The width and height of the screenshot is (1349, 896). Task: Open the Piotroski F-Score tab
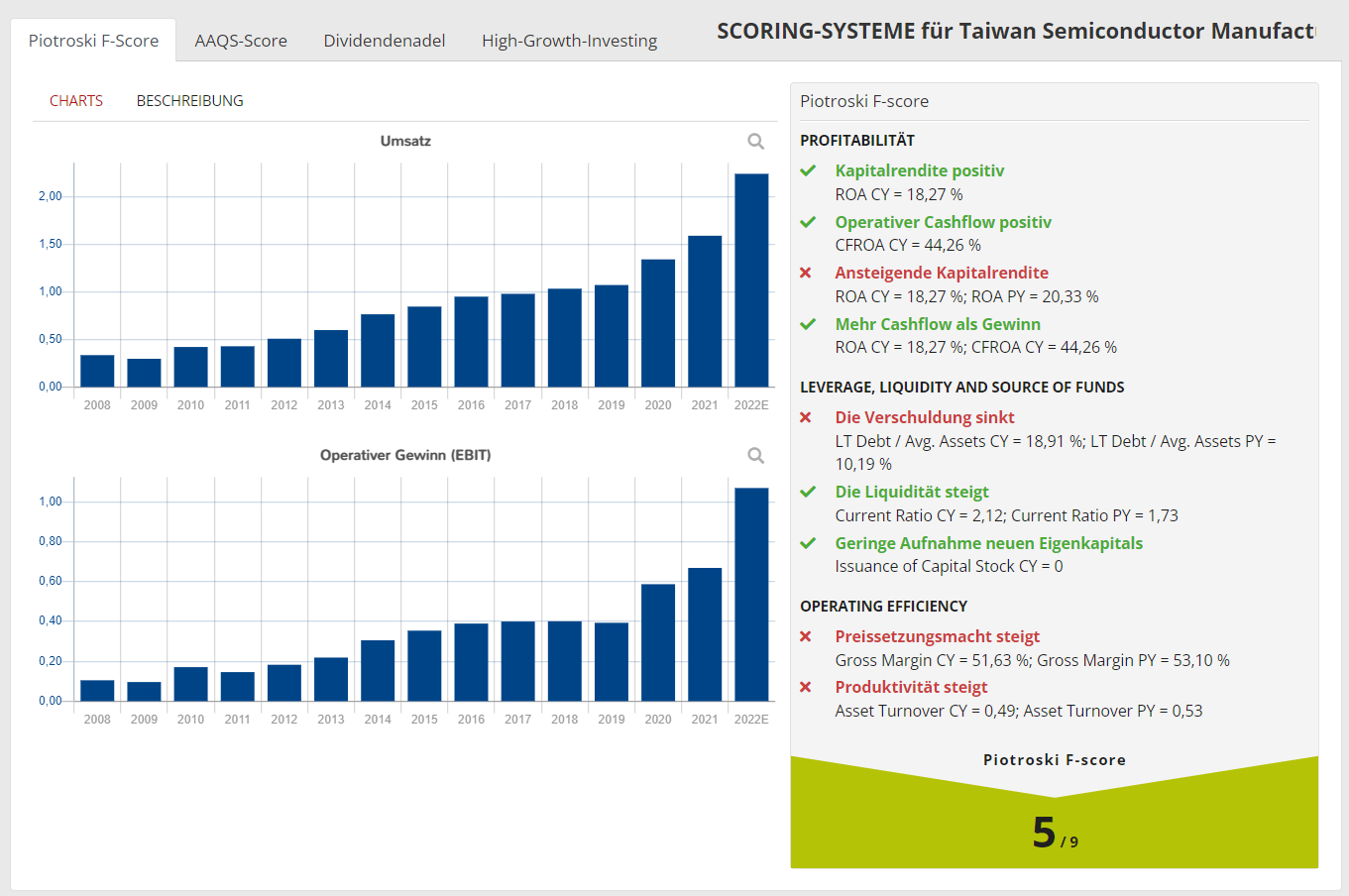[93, 41]
